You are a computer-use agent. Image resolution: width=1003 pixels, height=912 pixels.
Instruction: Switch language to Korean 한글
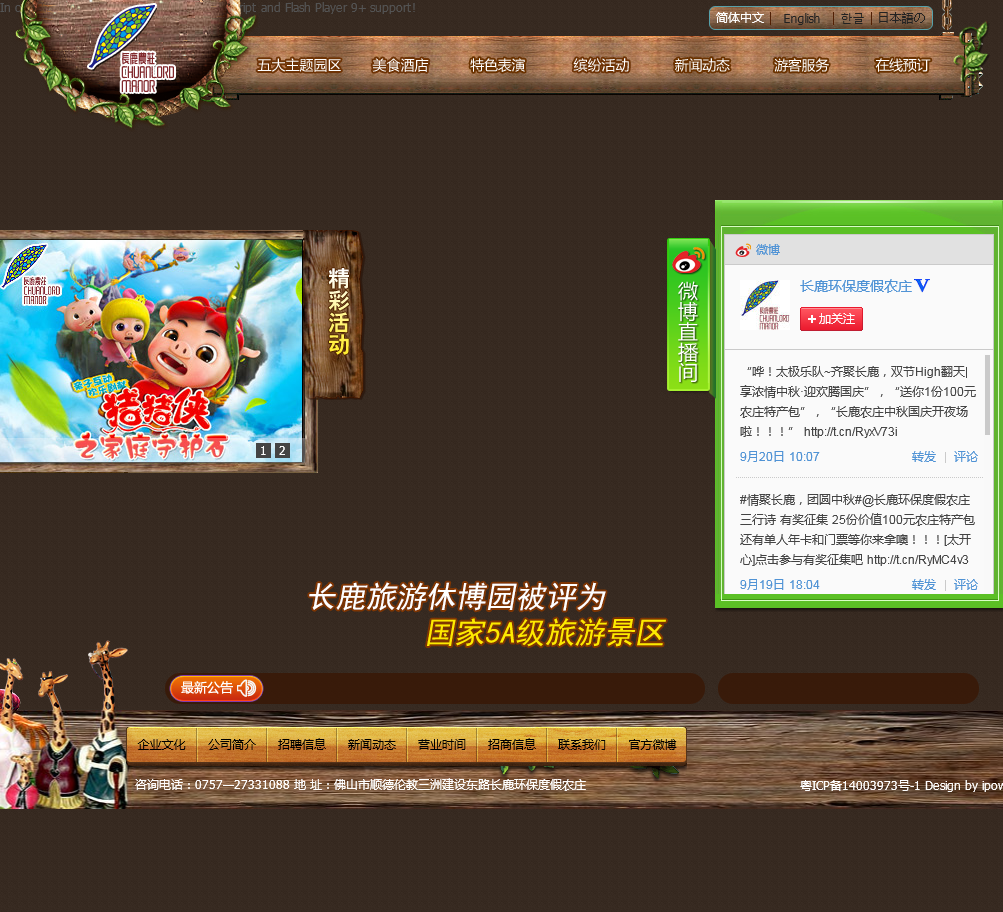point(852,19)
